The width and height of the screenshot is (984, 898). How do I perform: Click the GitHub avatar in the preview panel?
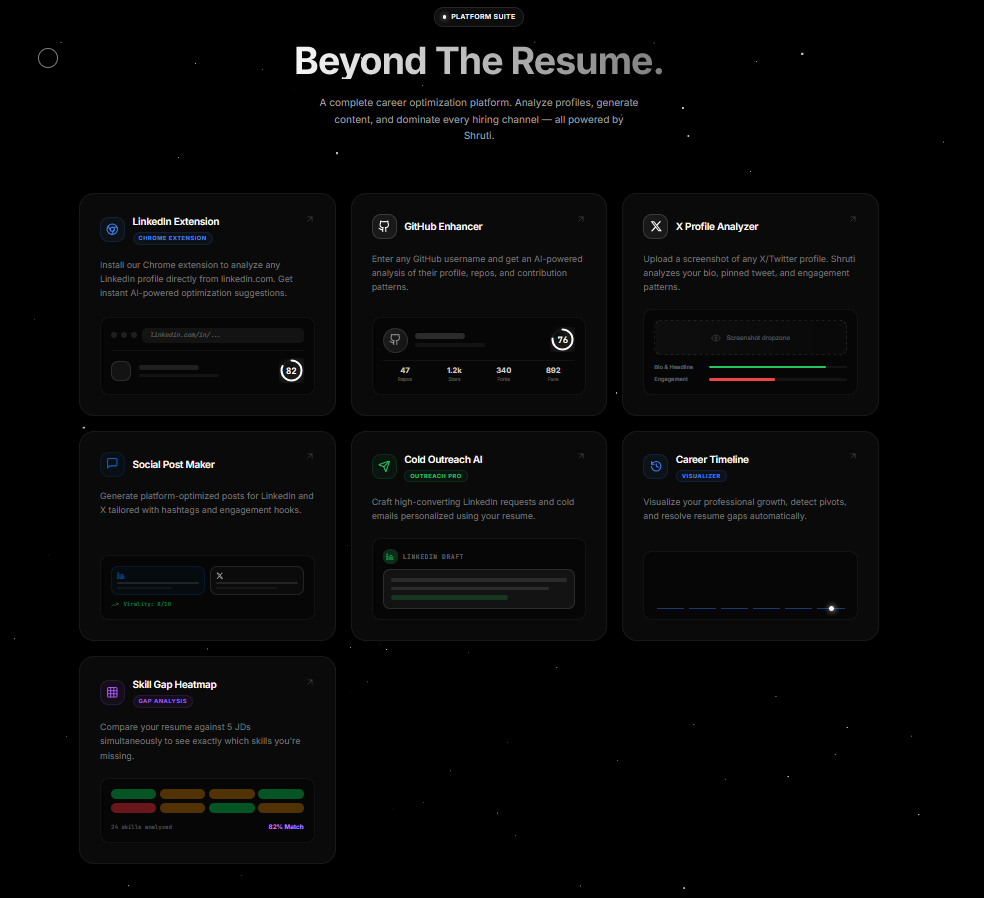pos(395,340)
